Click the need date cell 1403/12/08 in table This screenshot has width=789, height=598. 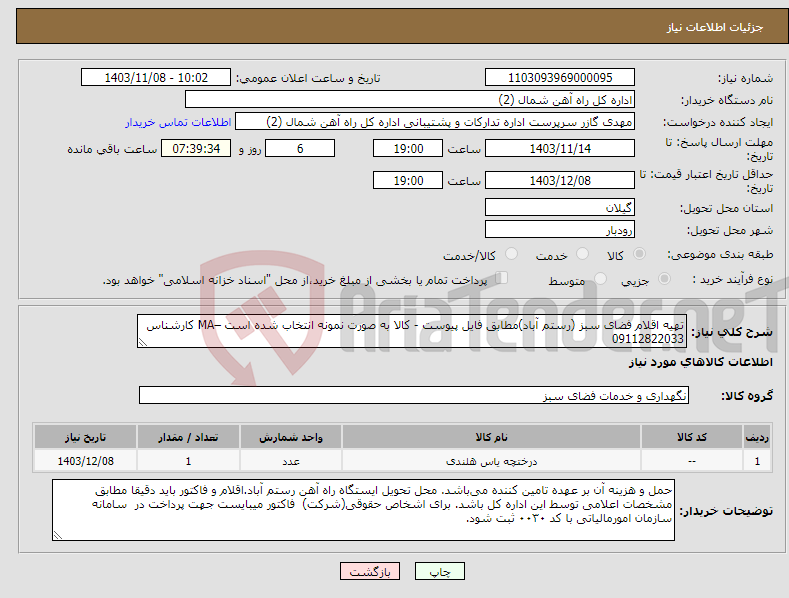(86, 461)
